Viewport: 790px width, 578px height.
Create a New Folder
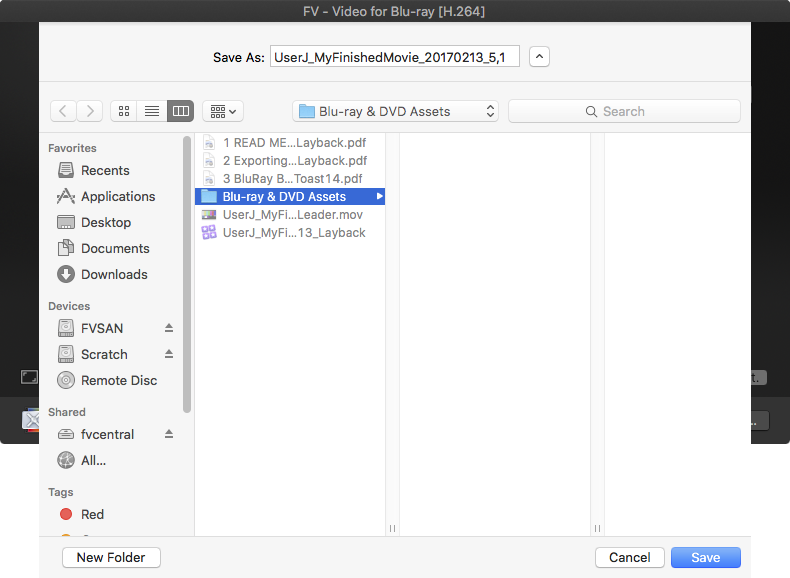coord(111,557)
